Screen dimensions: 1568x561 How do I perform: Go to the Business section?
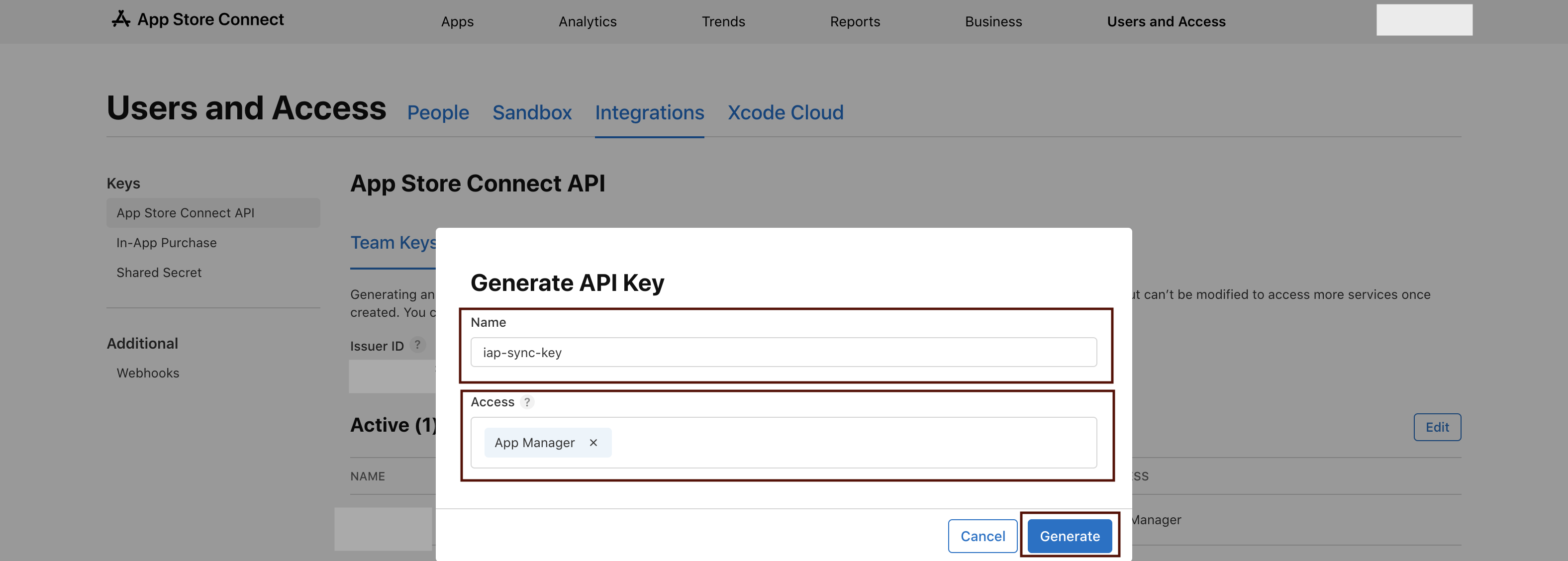pos(993,21)
